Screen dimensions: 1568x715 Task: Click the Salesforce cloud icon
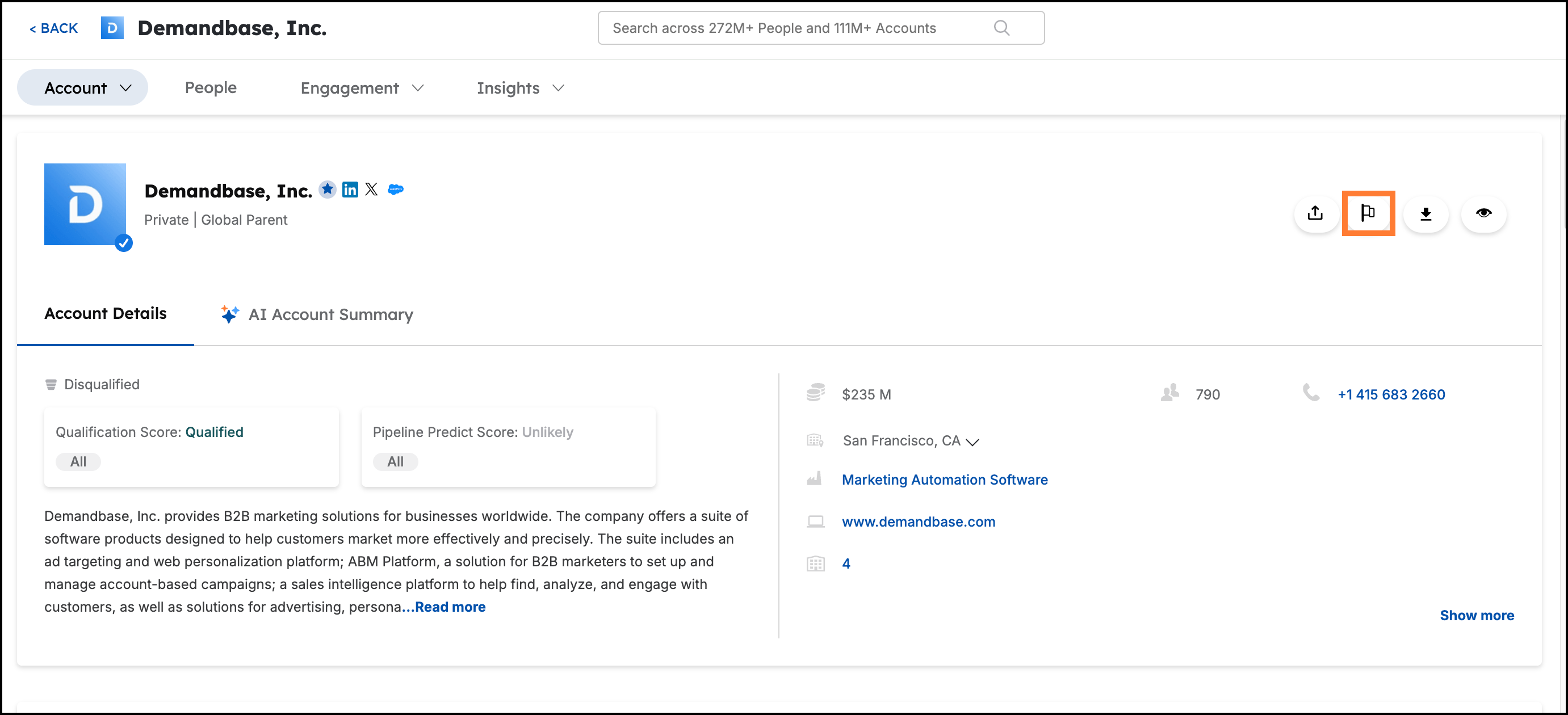pos(396,190)
